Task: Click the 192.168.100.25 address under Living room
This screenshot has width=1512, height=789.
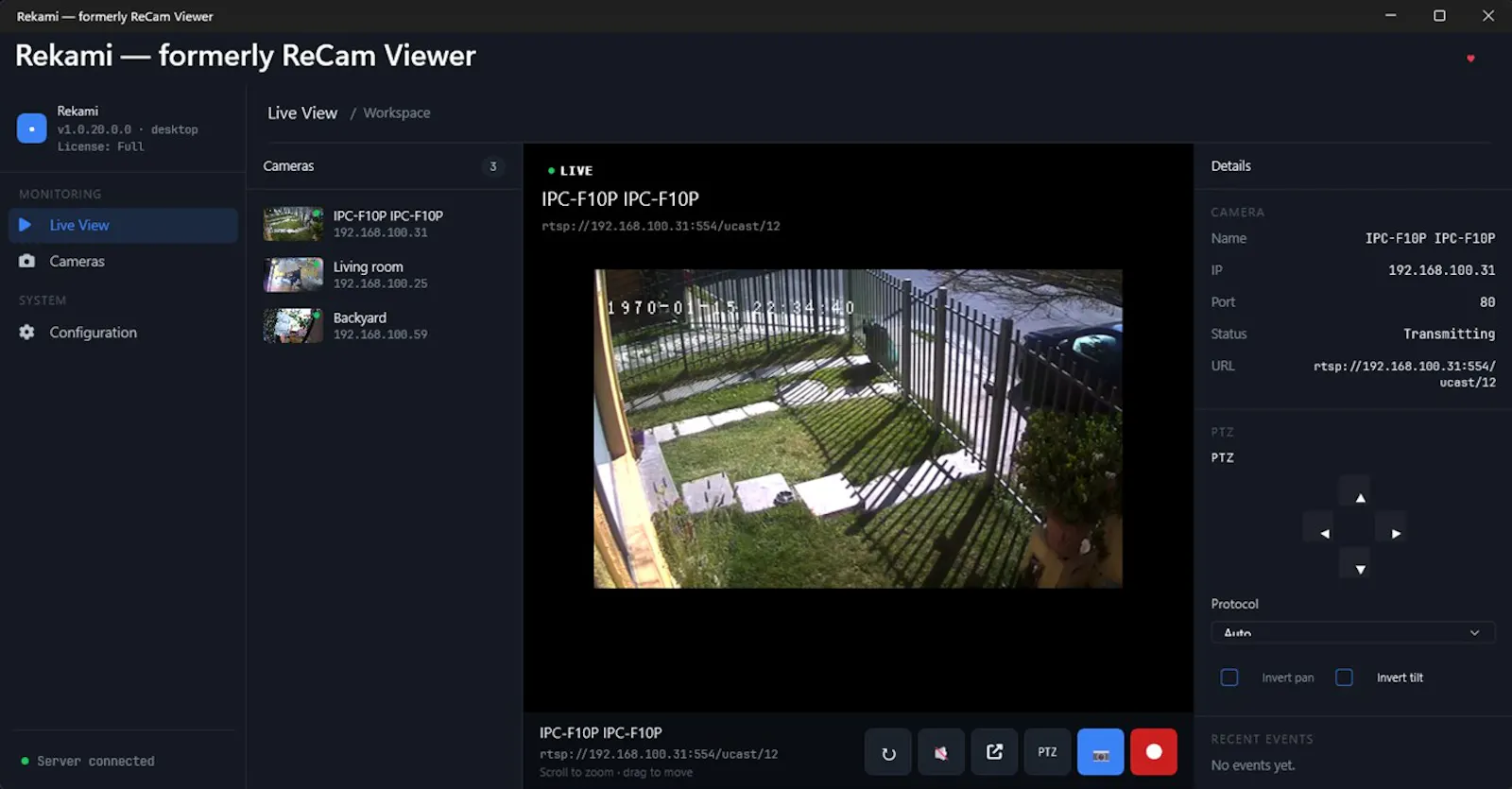Action: [380, 283]
